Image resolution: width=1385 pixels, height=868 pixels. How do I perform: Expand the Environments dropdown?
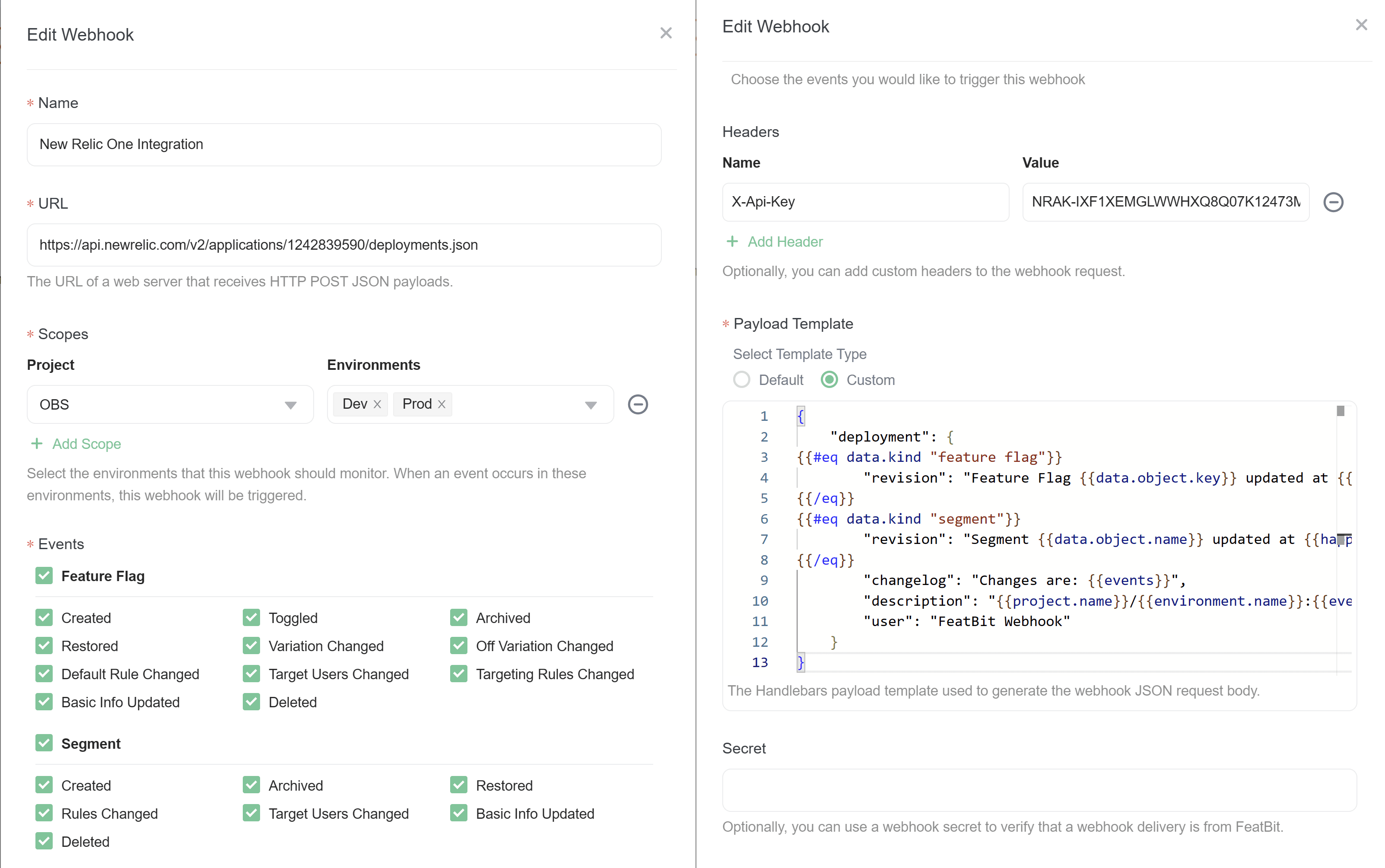(591, 405)
